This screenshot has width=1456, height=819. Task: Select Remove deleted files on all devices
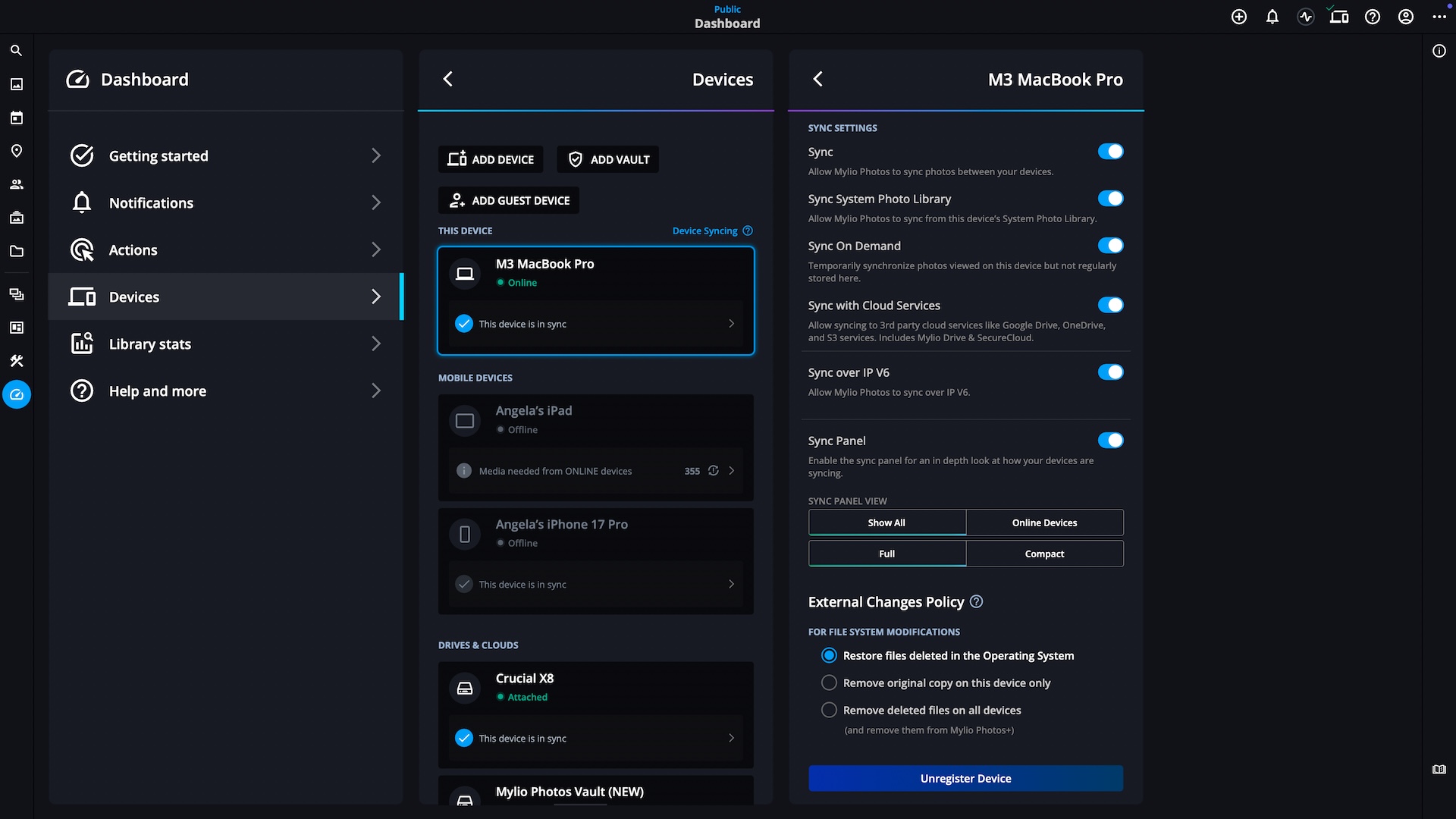(830, 710)
